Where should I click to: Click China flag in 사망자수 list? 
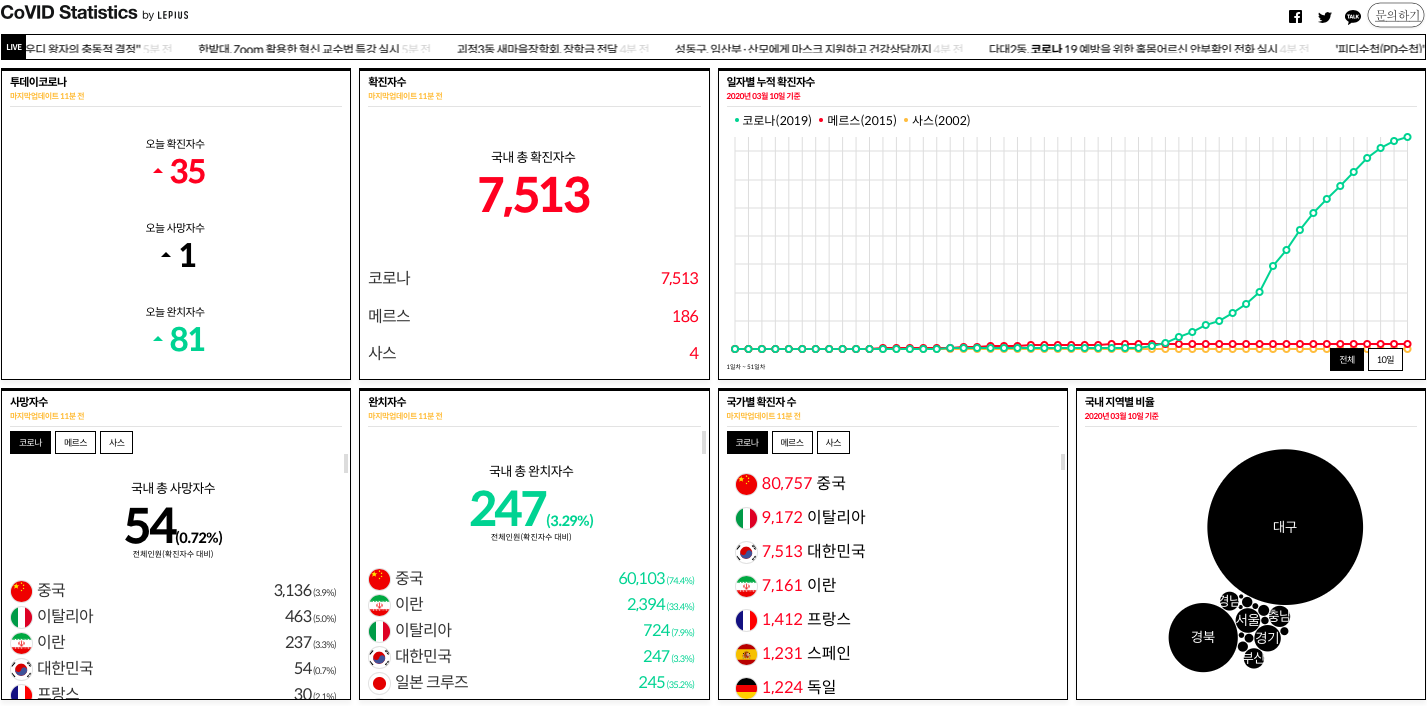pos(22,591)
